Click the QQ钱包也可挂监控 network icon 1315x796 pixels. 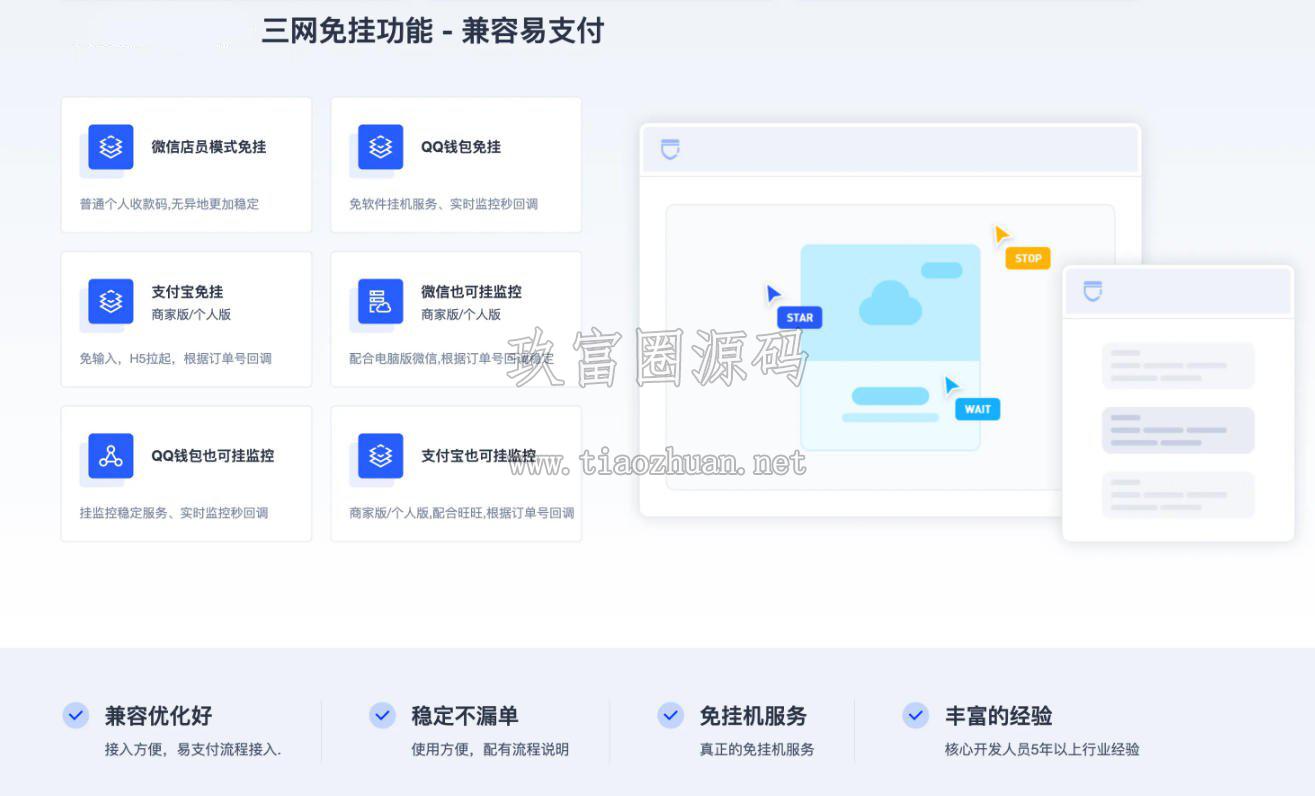[x=111, y=456]
